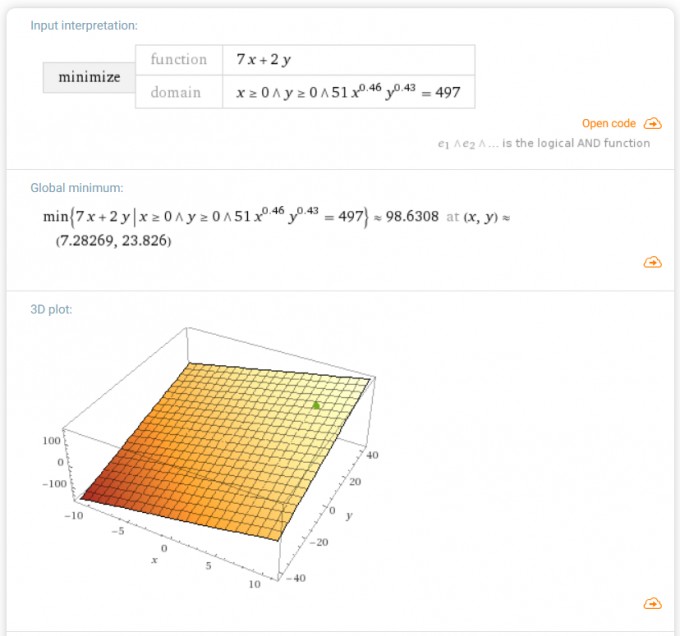Open the 3D plot section's cloud icon
The width and height of the screenshot is (680, 636).
pyautogui.click(x=653, y=603)
